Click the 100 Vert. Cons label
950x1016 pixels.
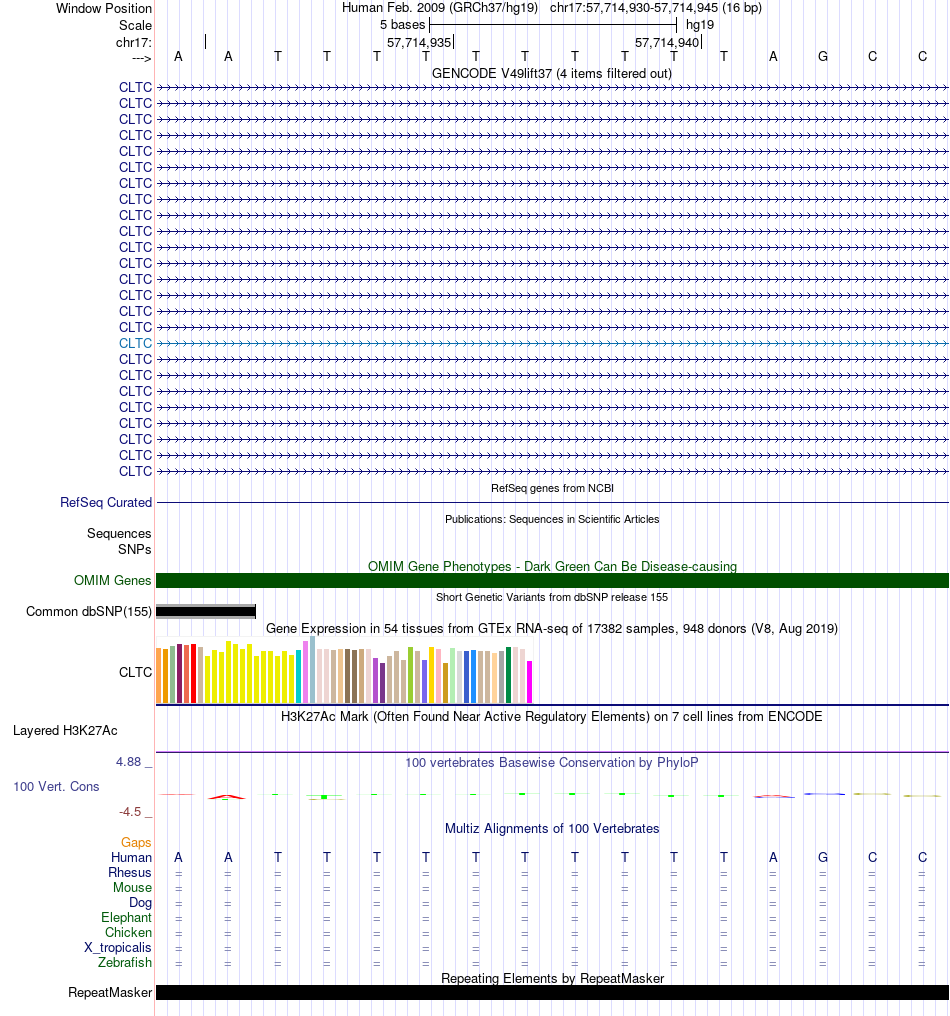pos(56,786)
